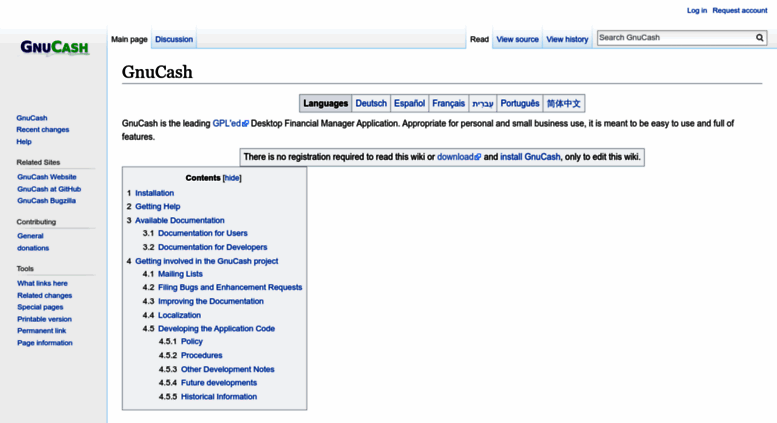The width and height of the screenshot is (777, 423).
Task: Jump to Localization section
Action: pos(179,315)
